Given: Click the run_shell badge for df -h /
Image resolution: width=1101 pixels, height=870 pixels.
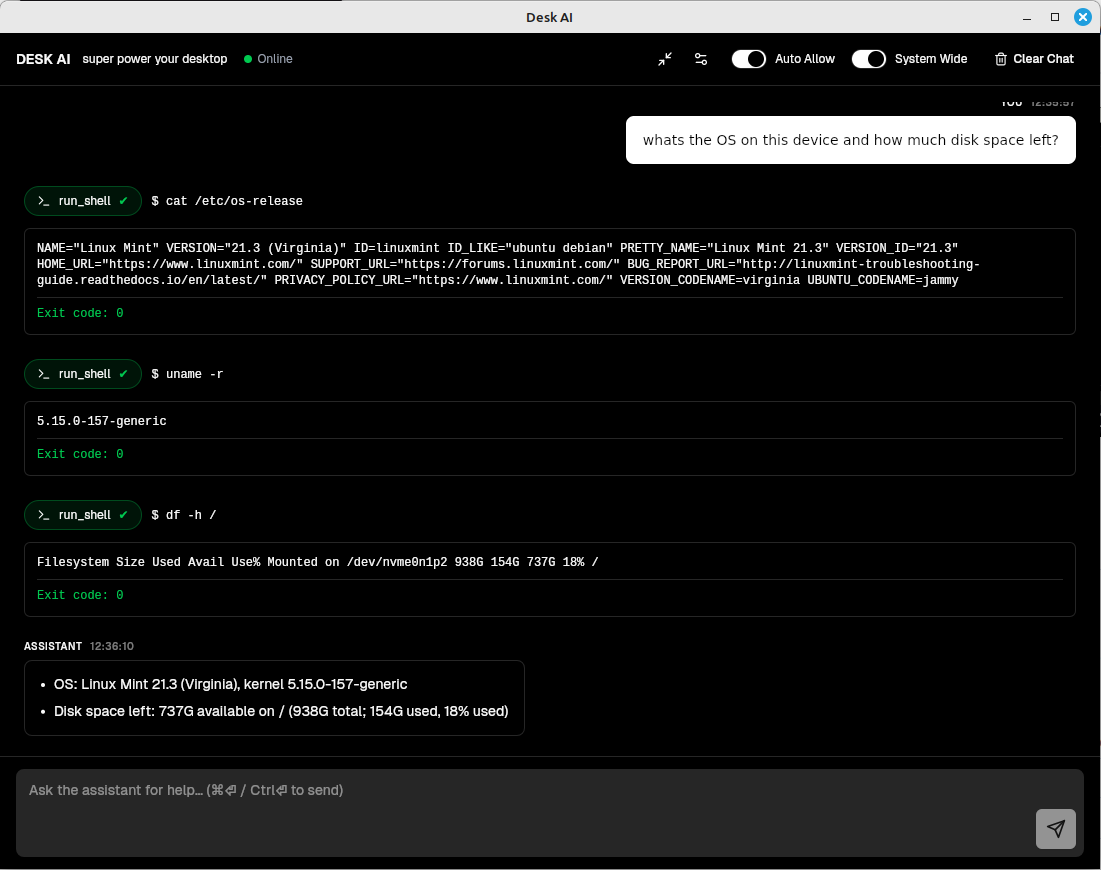Looking at the screenshot, I should tap(83, 515).
